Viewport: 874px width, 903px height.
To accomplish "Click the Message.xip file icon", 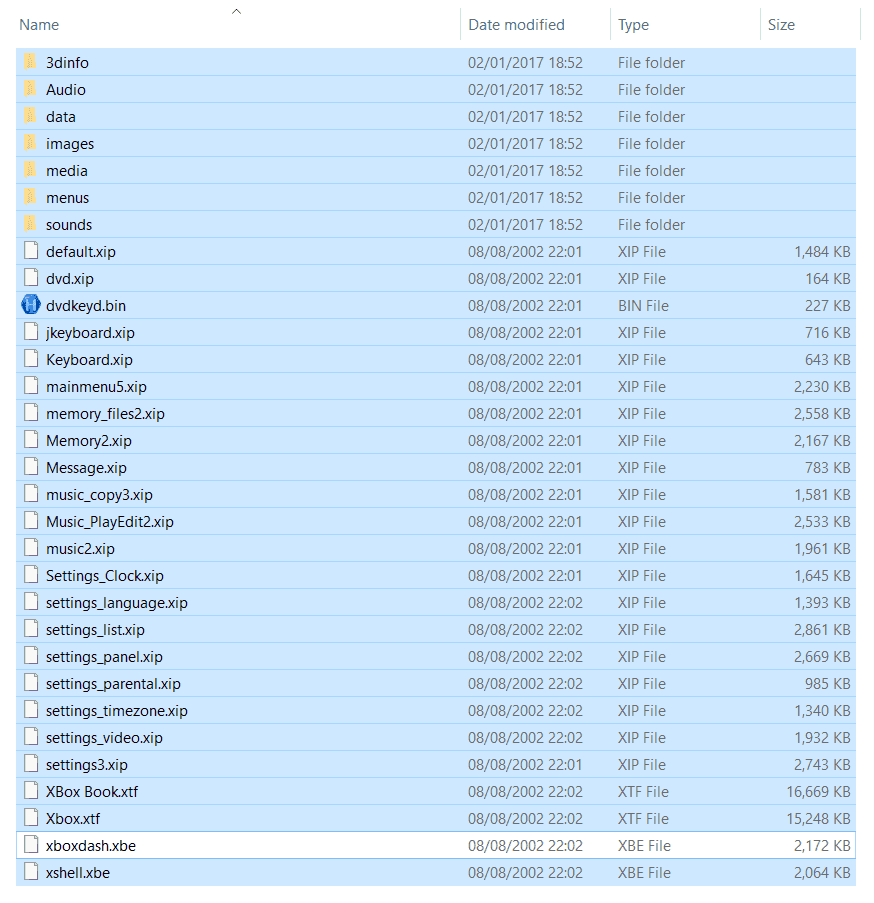I will click(x=31, y=467).
